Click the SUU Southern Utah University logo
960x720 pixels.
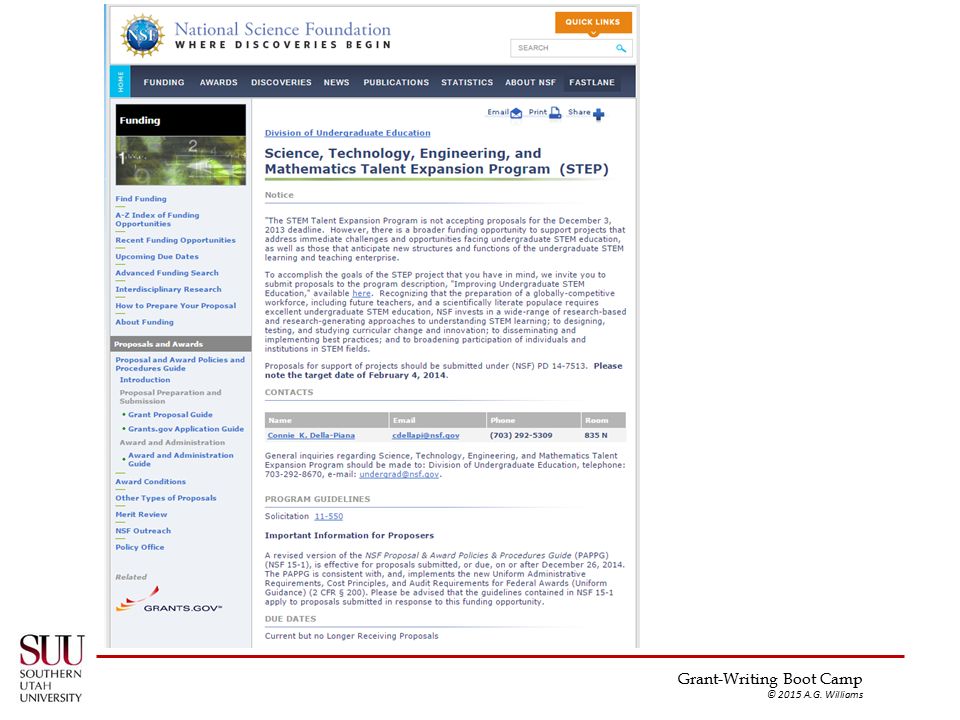pos(51,668)
